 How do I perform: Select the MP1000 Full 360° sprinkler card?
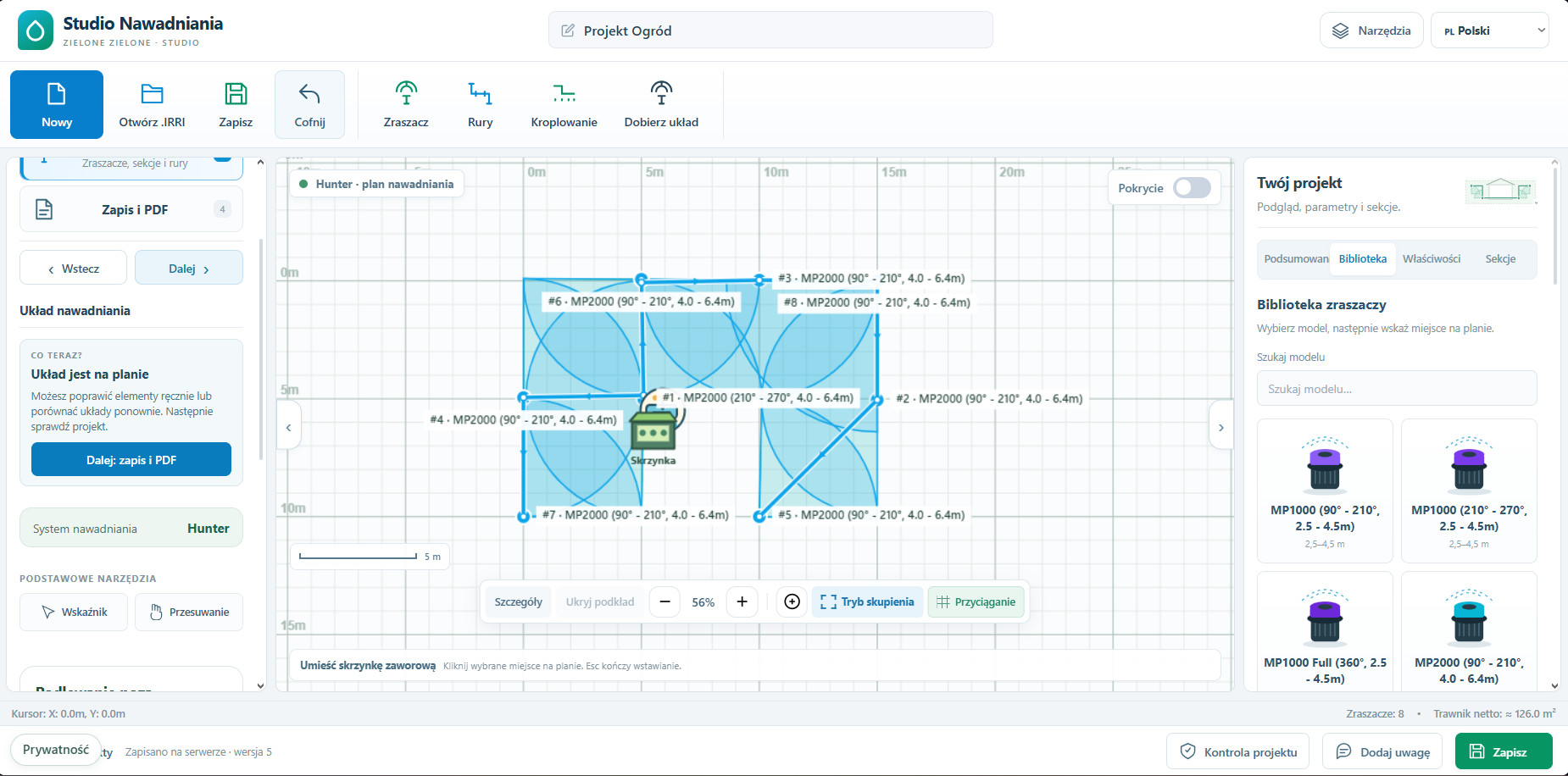tap(1325, 632)
